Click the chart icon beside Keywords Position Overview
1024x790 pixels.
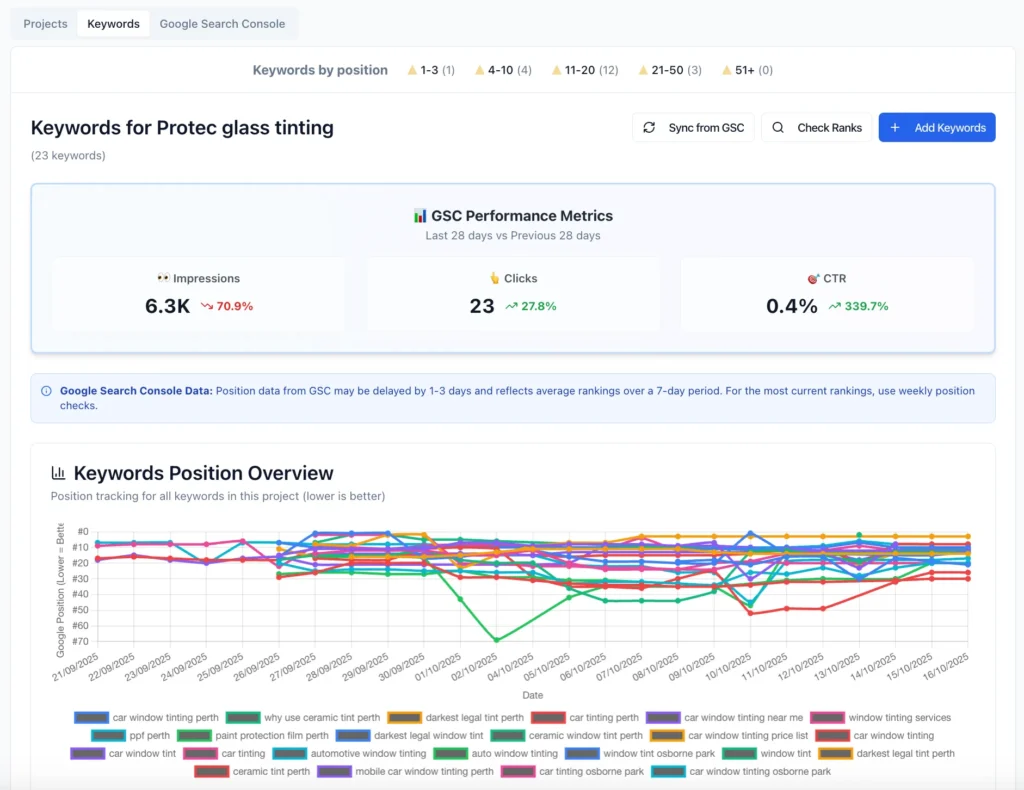59,472
